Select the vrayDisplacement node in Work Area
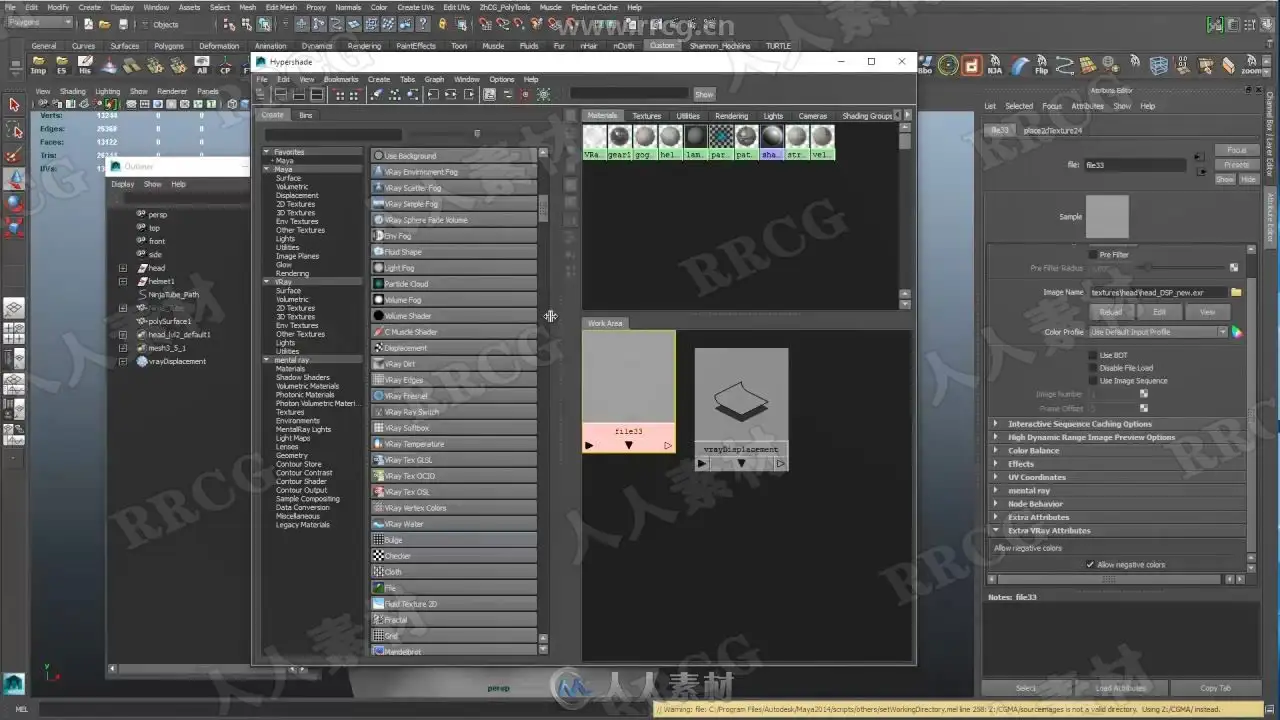The image size is (1280, 720). pos(741,408)
